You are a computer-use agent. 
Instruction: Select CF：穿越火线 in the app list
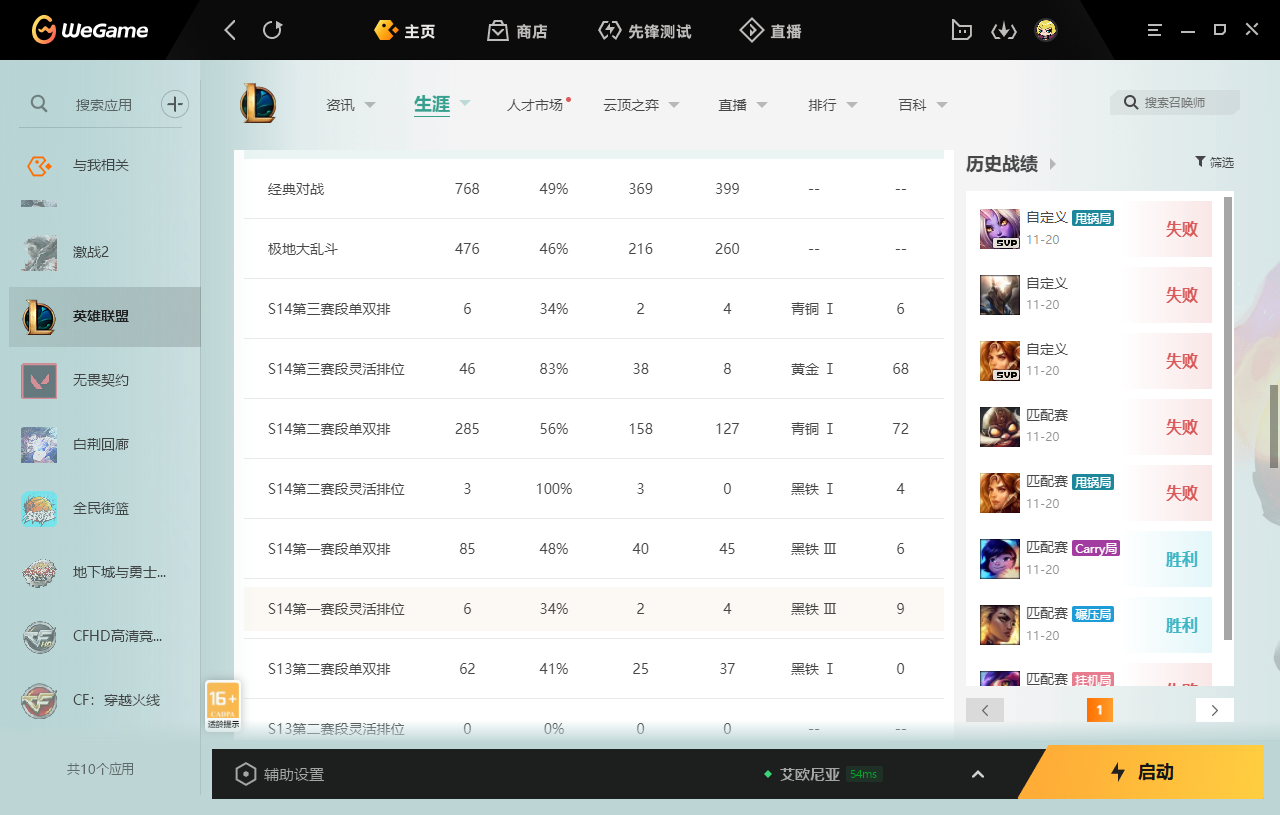(105, 700)
